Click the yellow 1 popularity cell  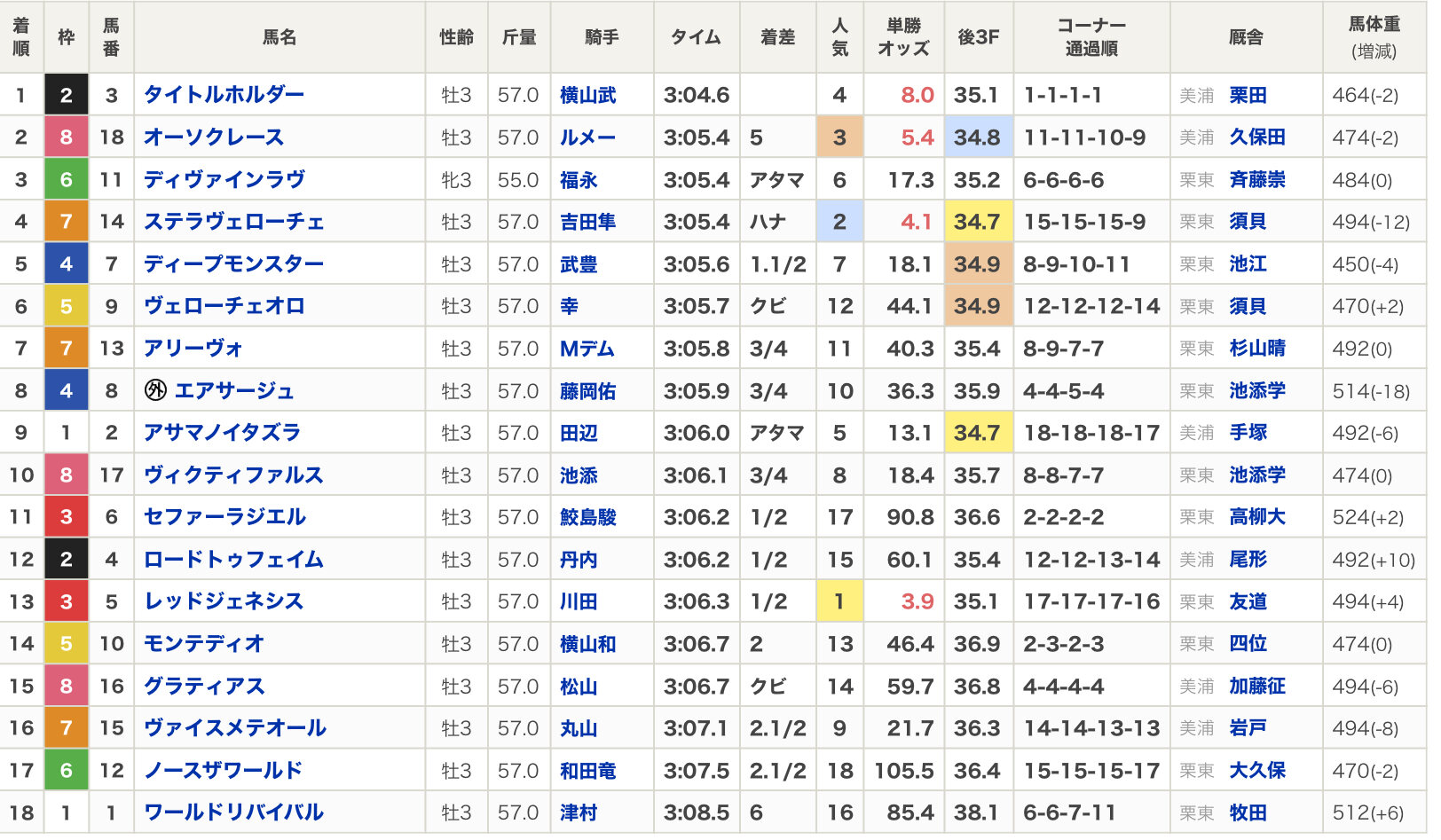(x=839, y=601)
